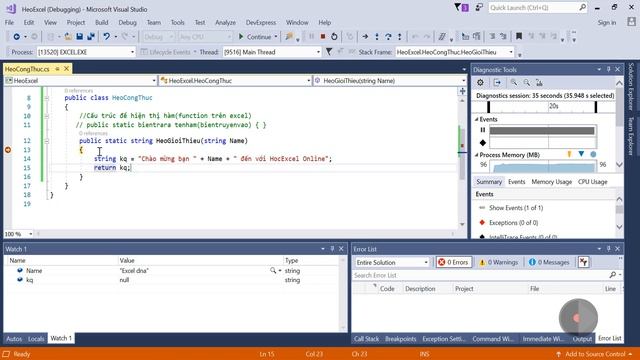Toggle the 0 Warnings filter button
The image size is (640, 360).
tap(498, 262)
